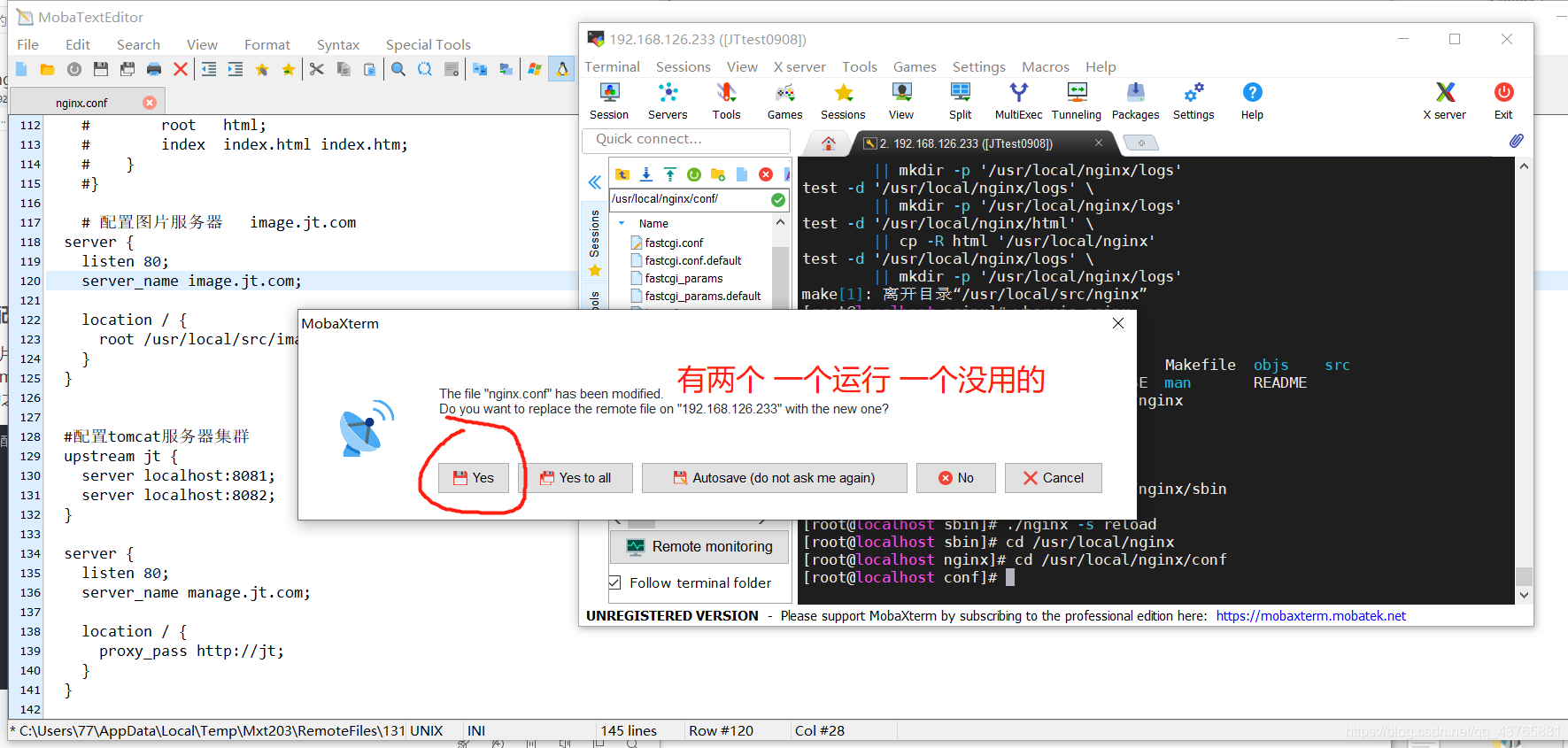Click Name column sort arrow in file list

pyautogui.click(x=622, y=223)
